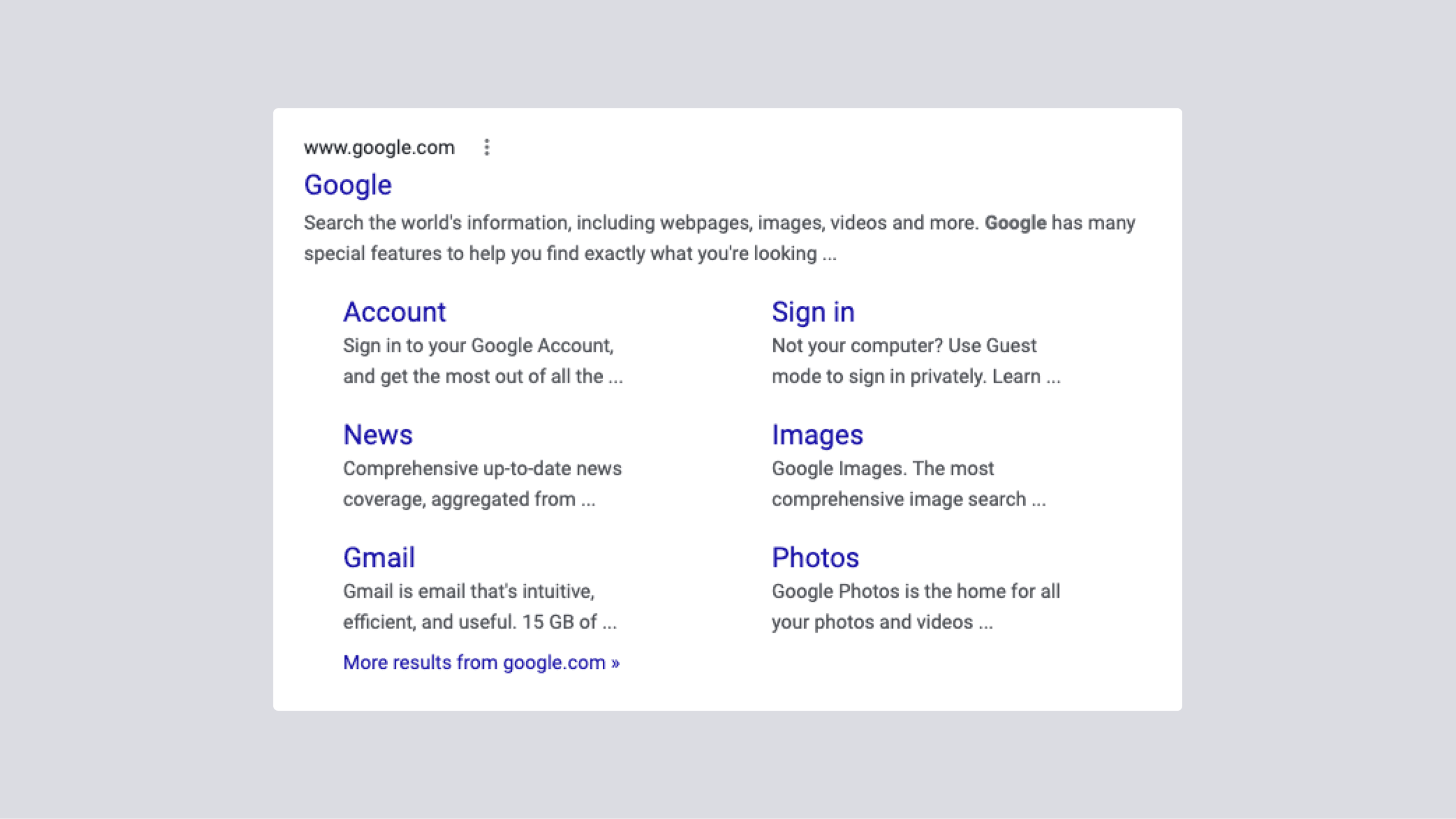Click the Gmail description mentioning 15 GB
This screenshot has height=819, width=1456.
[479, 622]
